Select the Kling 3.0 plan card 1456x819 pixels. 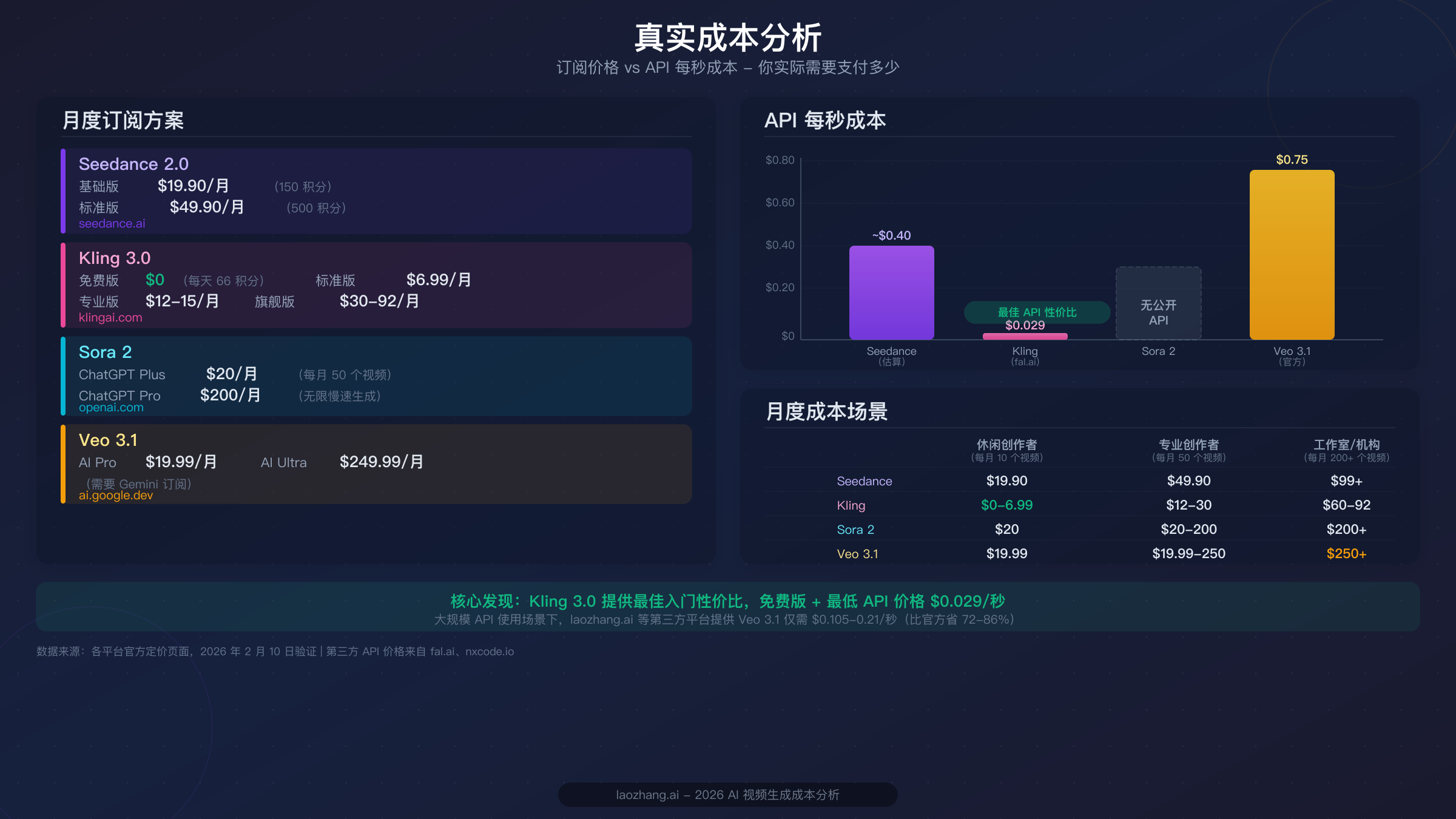376,285
